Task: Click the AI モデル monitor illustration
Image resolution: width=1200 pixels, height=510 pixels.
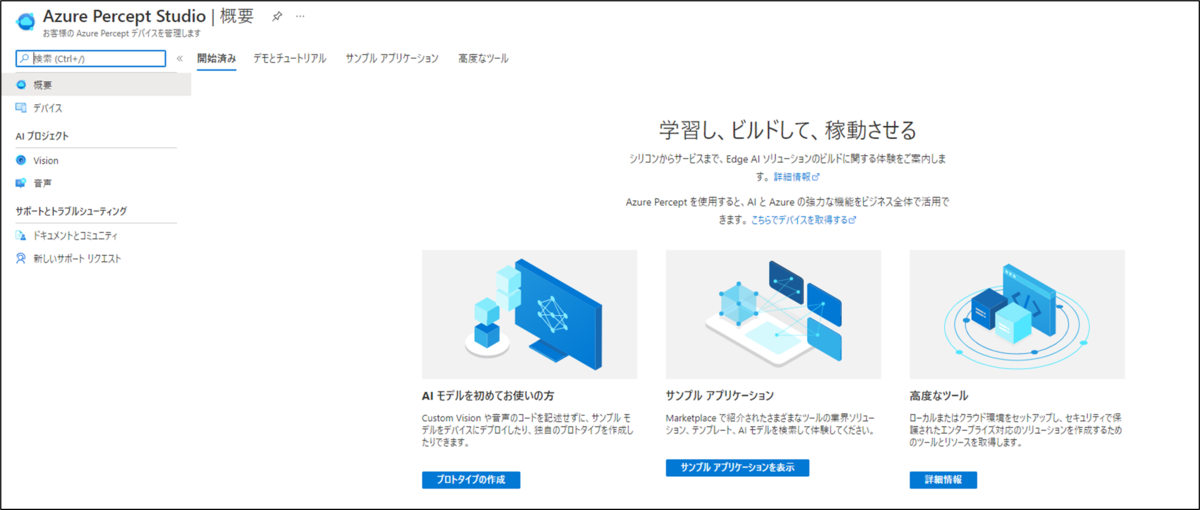Action: [x=529, y=314]
